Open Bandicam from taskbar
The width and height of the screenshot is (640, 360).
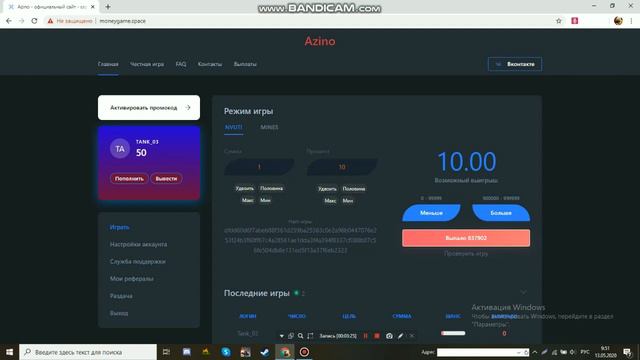tap(304, 352)
